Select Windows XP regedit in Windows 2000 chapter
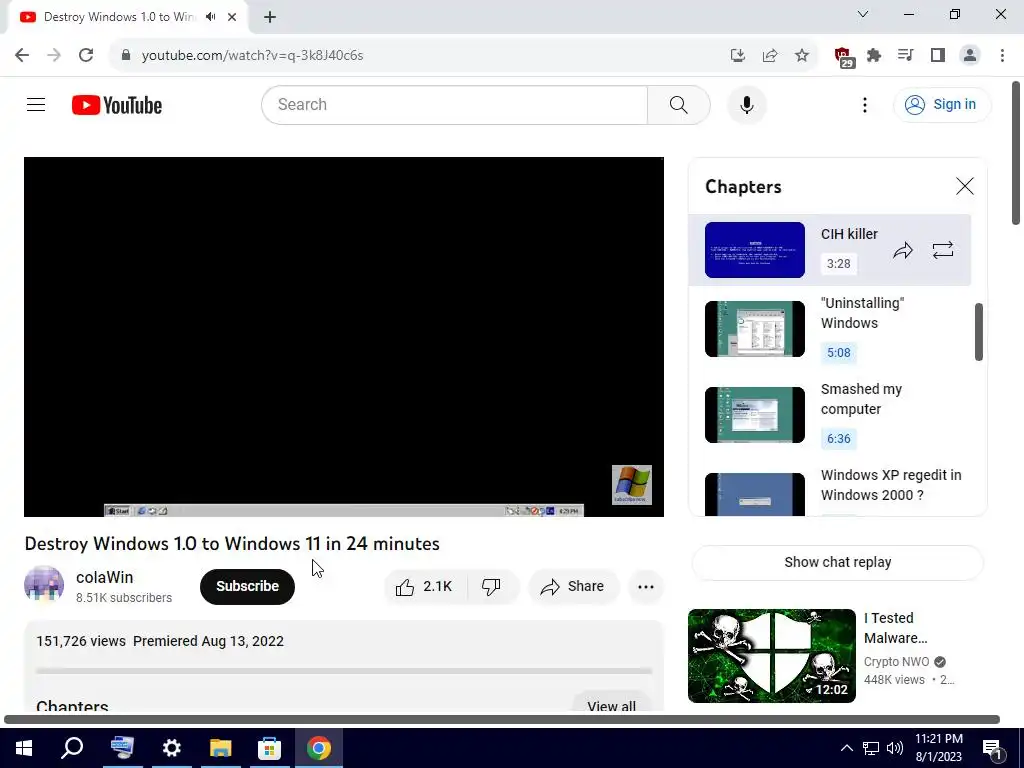The width and height of the screenshot is (1024, 768). coord(829,493)
